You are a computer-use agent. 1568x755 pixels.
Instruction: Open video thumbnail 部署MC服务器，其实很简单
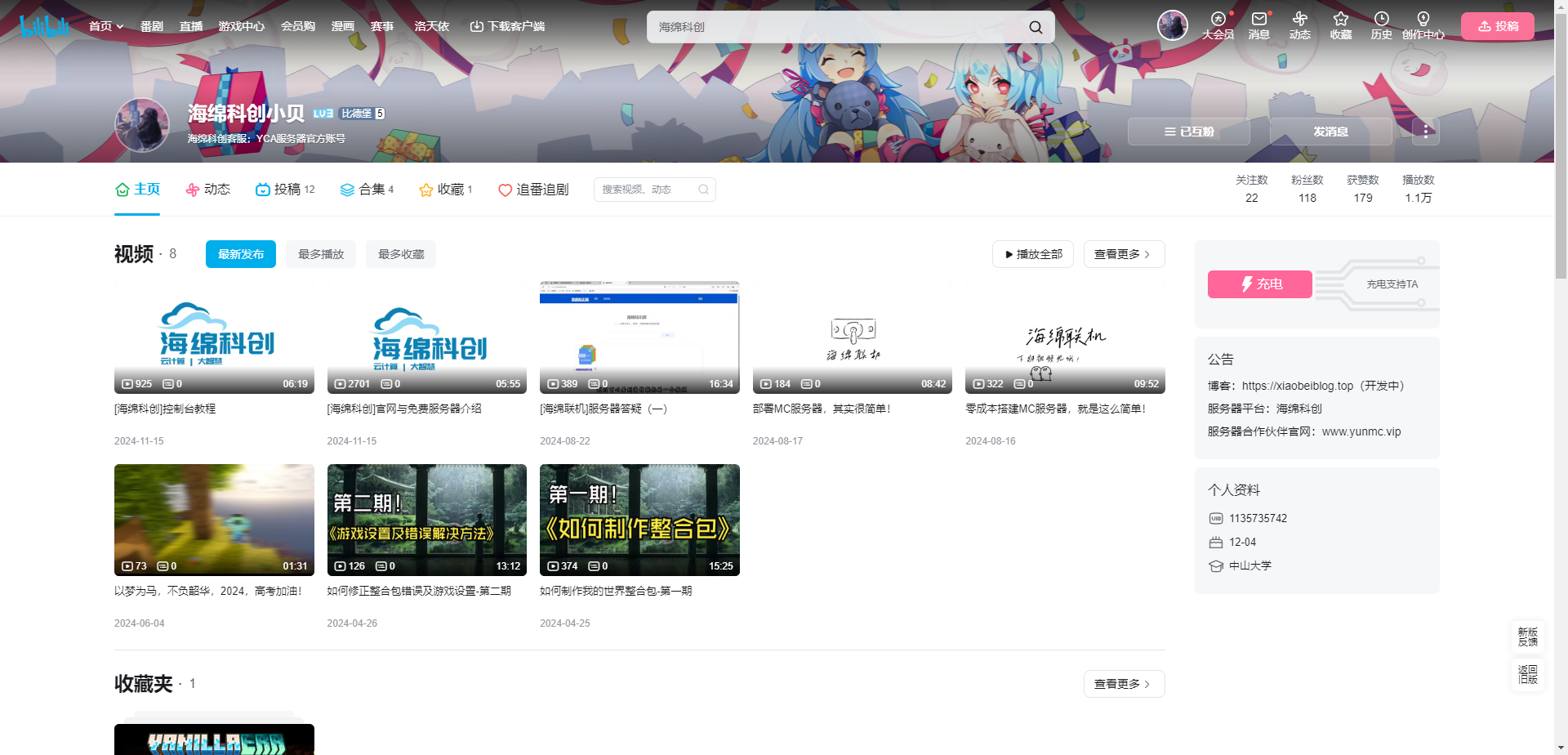click(853, 337)
